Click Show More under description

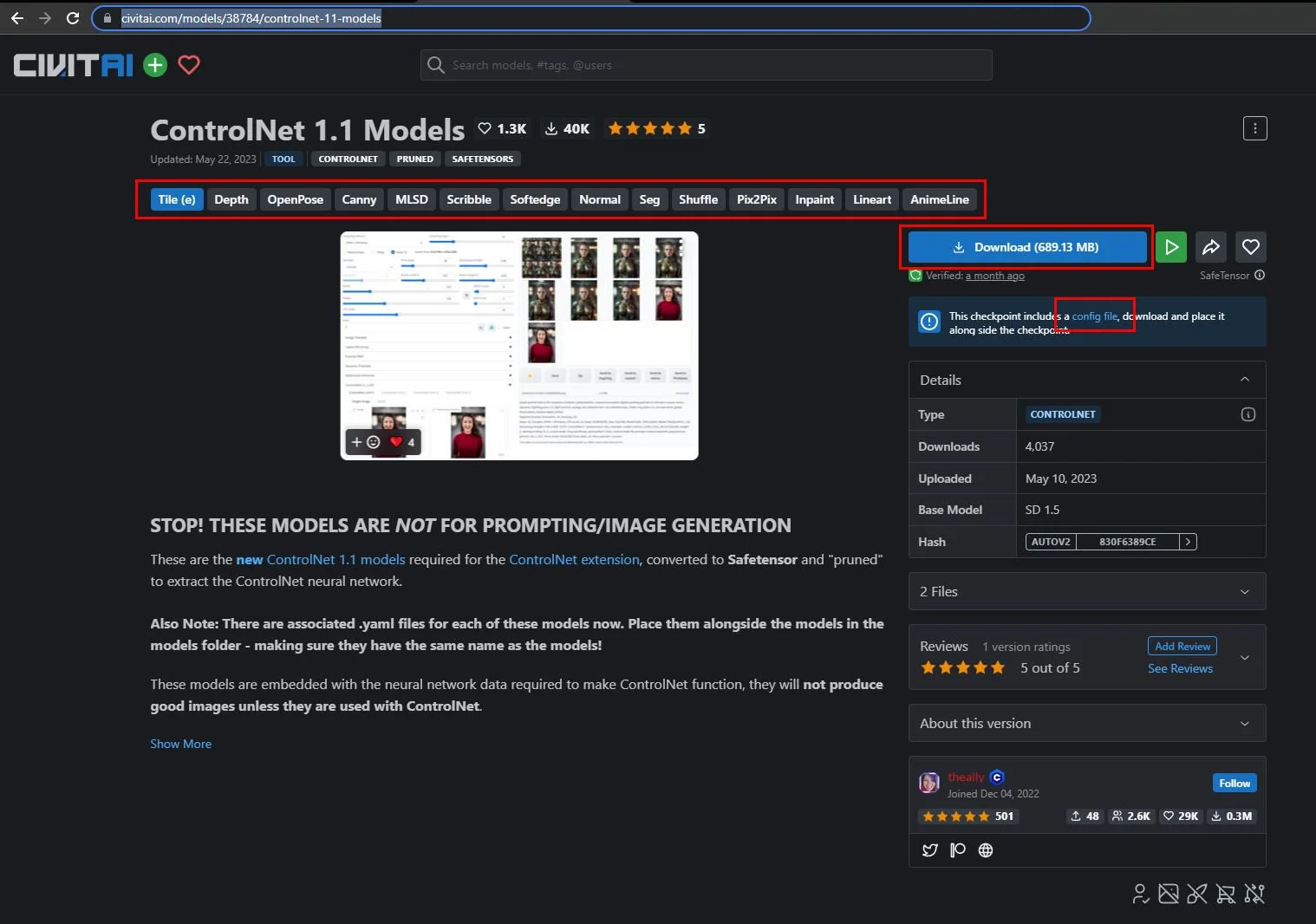coord(181,744)
